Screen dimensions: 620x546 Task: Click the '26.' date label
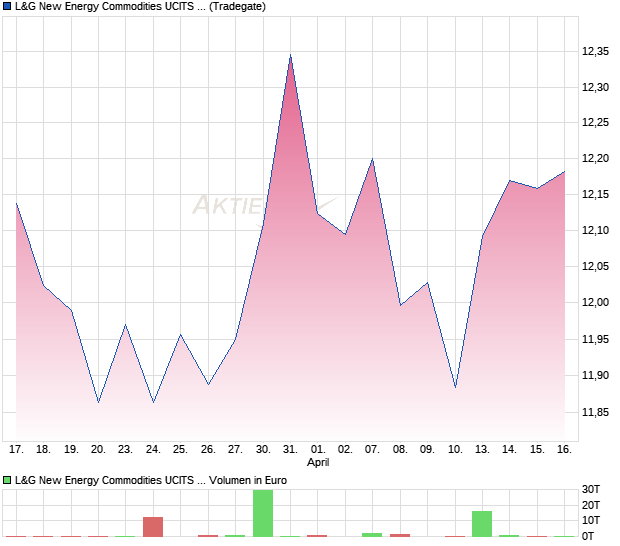pyautogui.click(x=208, y=449)
